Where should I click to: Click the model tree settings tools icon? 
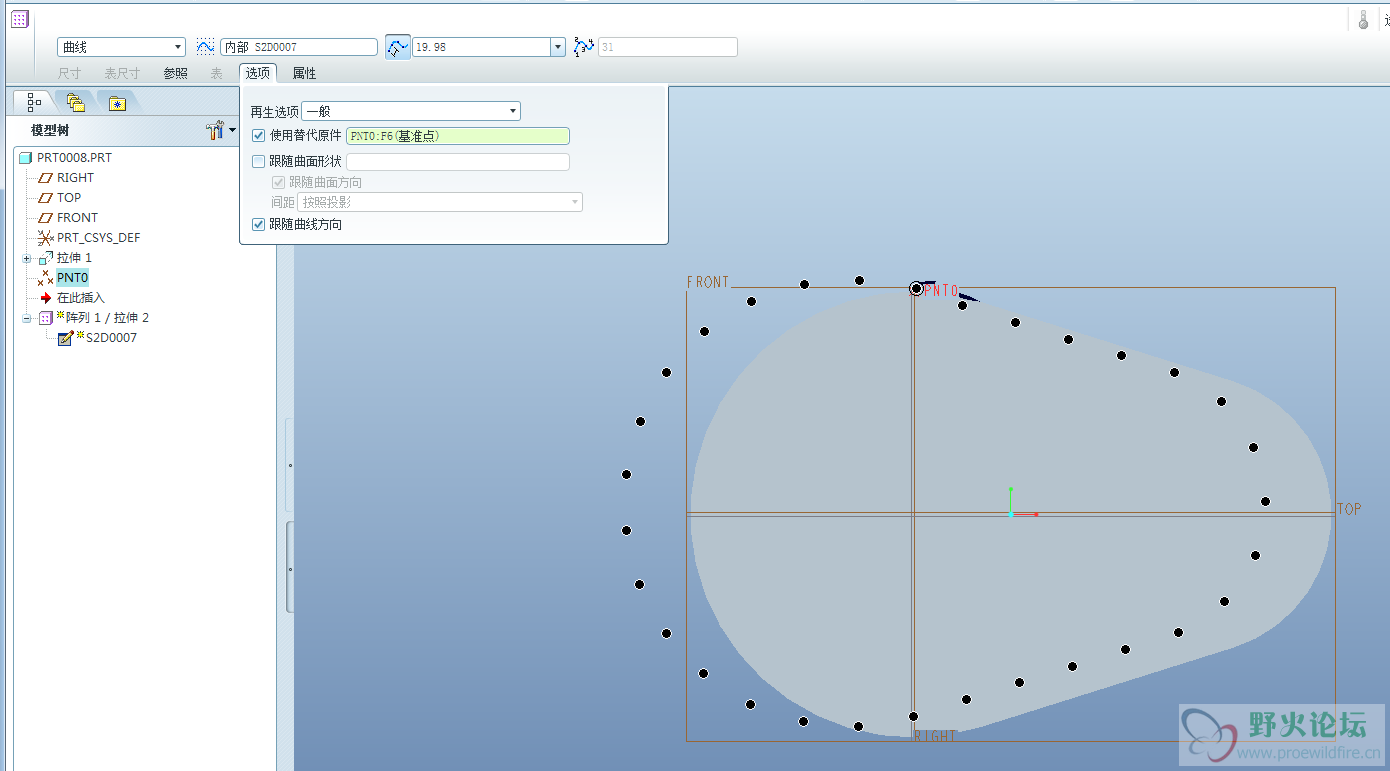click(x=214, y=130)
